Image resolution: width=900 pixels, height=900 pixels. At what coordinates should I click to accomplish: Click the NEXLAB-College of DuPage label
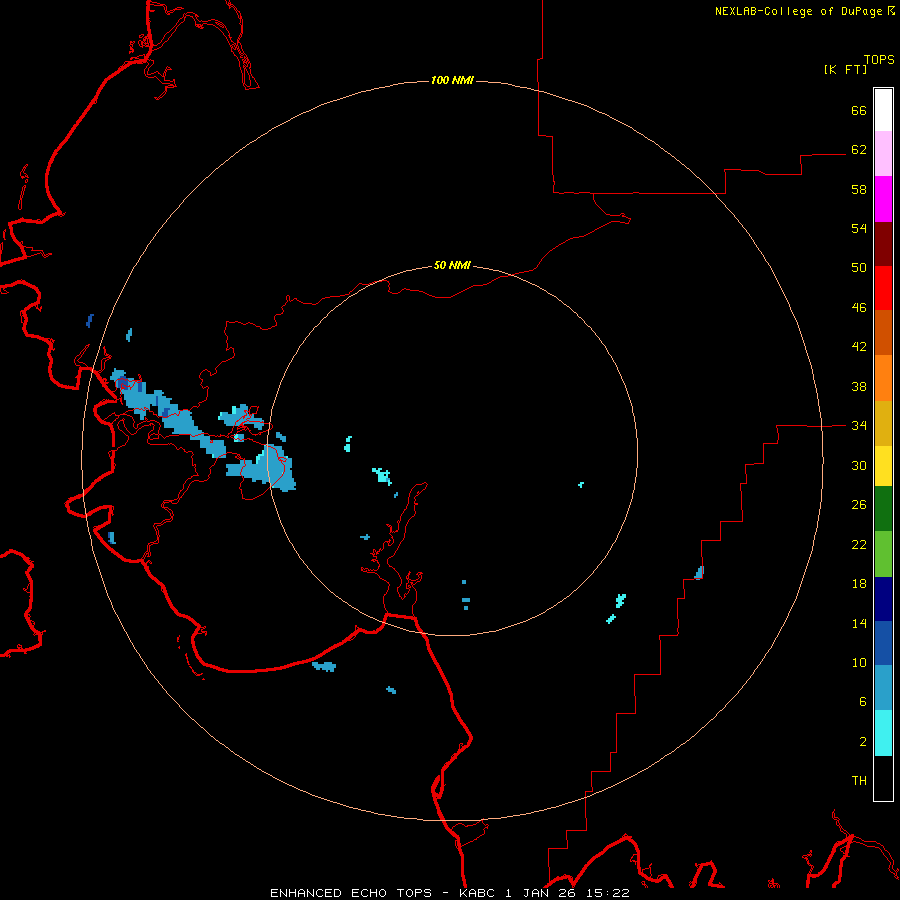click(798, 11)
